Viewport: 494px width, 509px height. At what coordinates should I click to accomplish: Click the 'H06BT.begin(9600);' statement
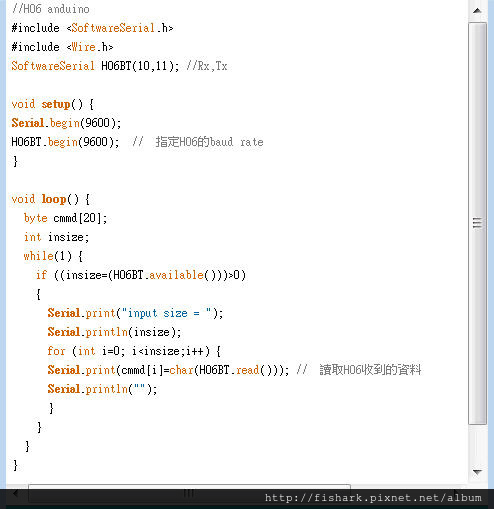coord(65,142)
